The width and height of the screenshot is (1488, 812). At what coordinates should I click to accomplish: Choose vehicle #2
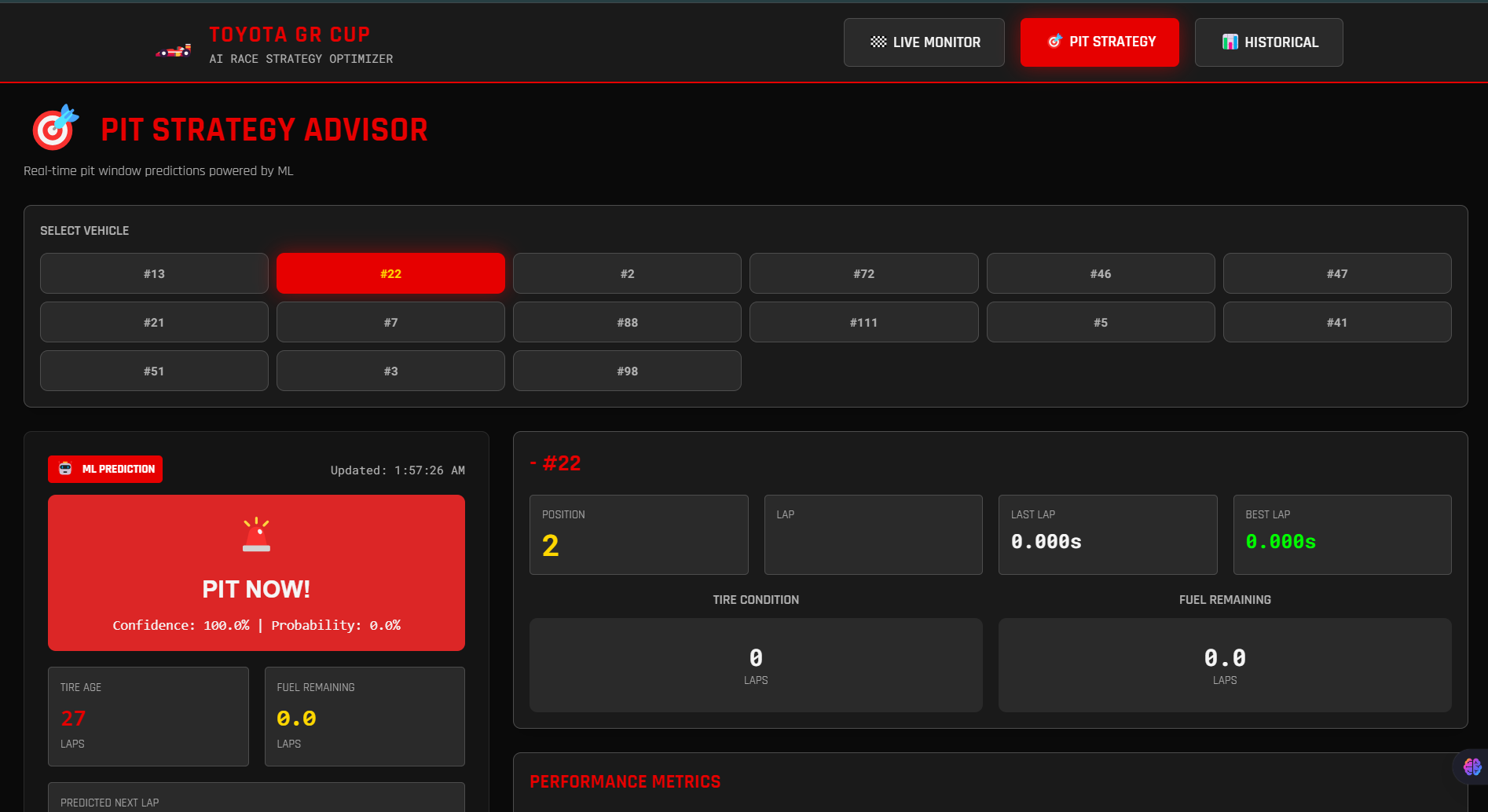coord(627,273)
